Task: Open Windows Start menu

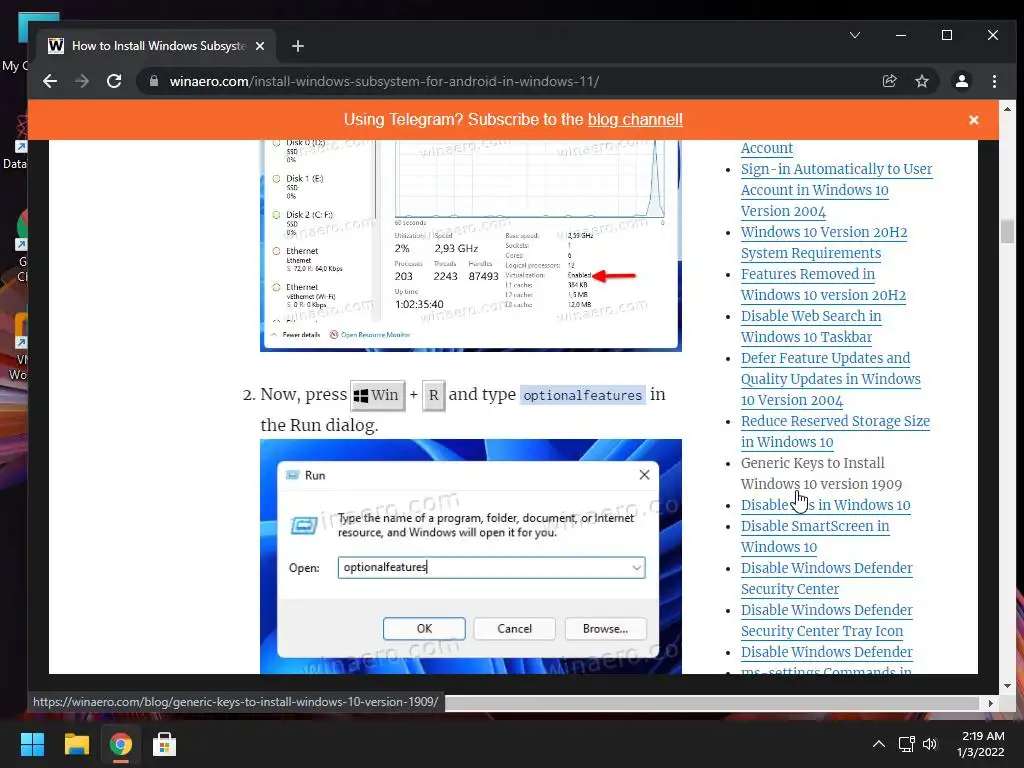Action: point(32,744)
